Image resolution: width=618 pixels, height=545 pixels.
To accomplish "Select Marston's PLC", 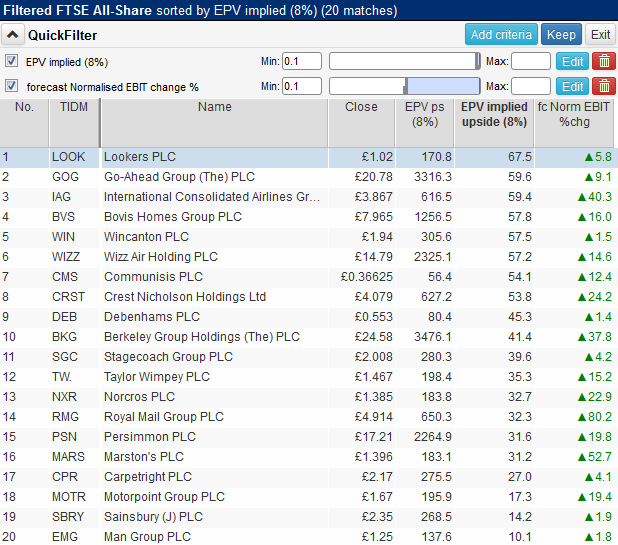I will pyautogui.click(x=307, y=457).
